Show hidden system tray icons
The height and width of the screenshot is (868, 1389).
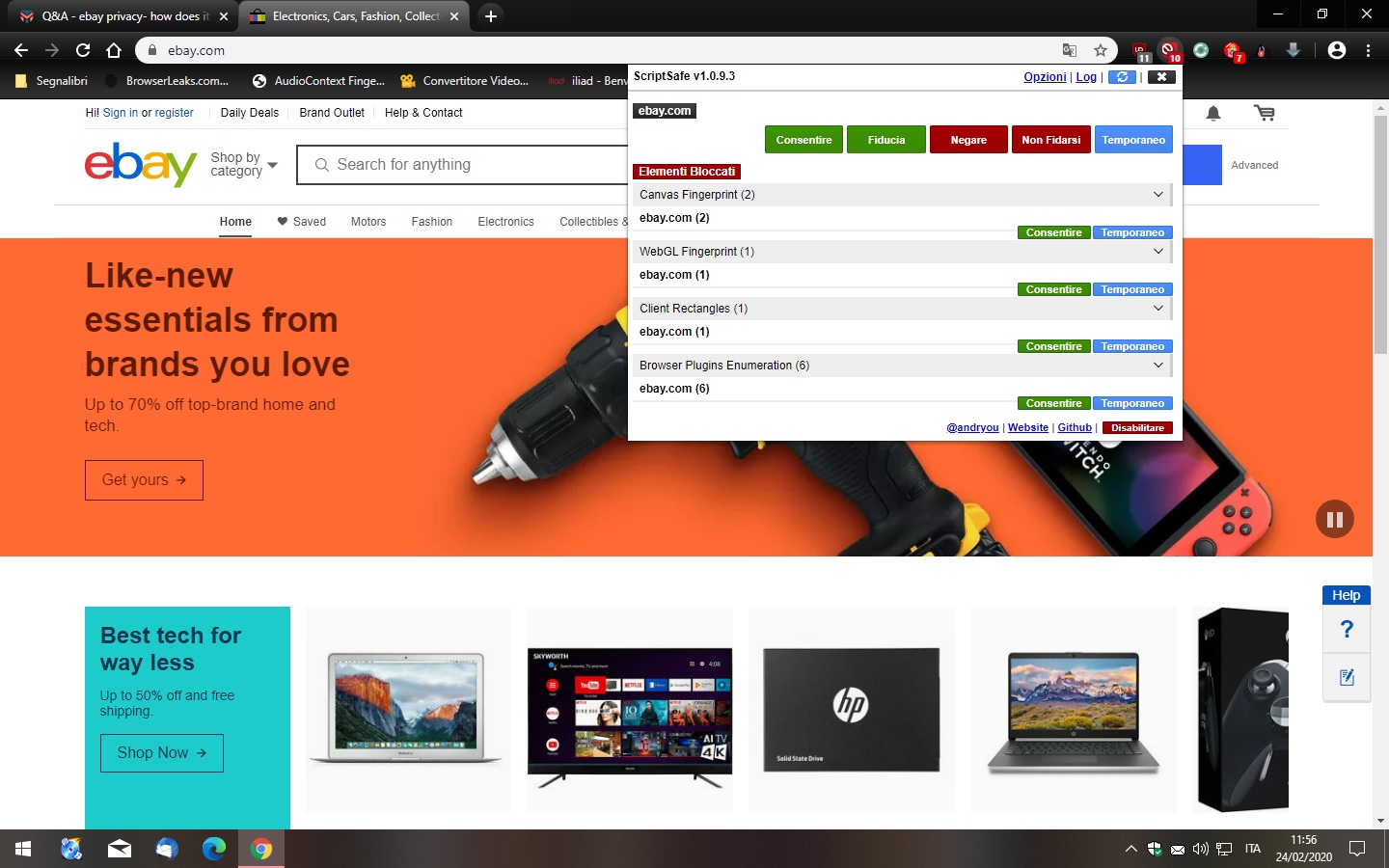click(1130, 849)
